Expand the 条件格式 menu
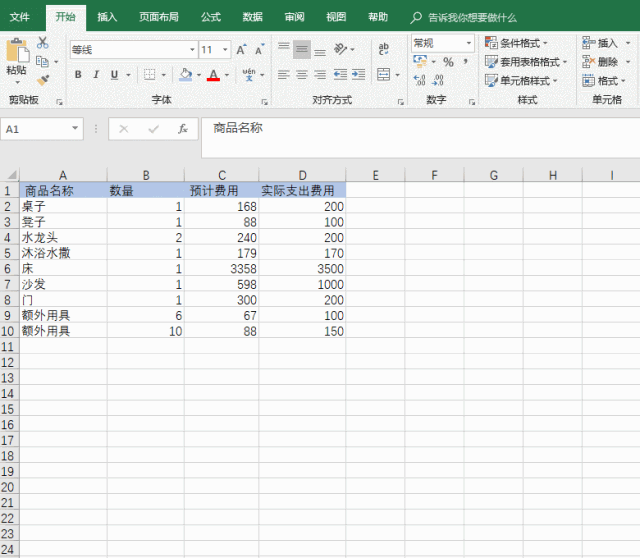The height and width of the screenshot is (558, 640). tap(516, 43)
